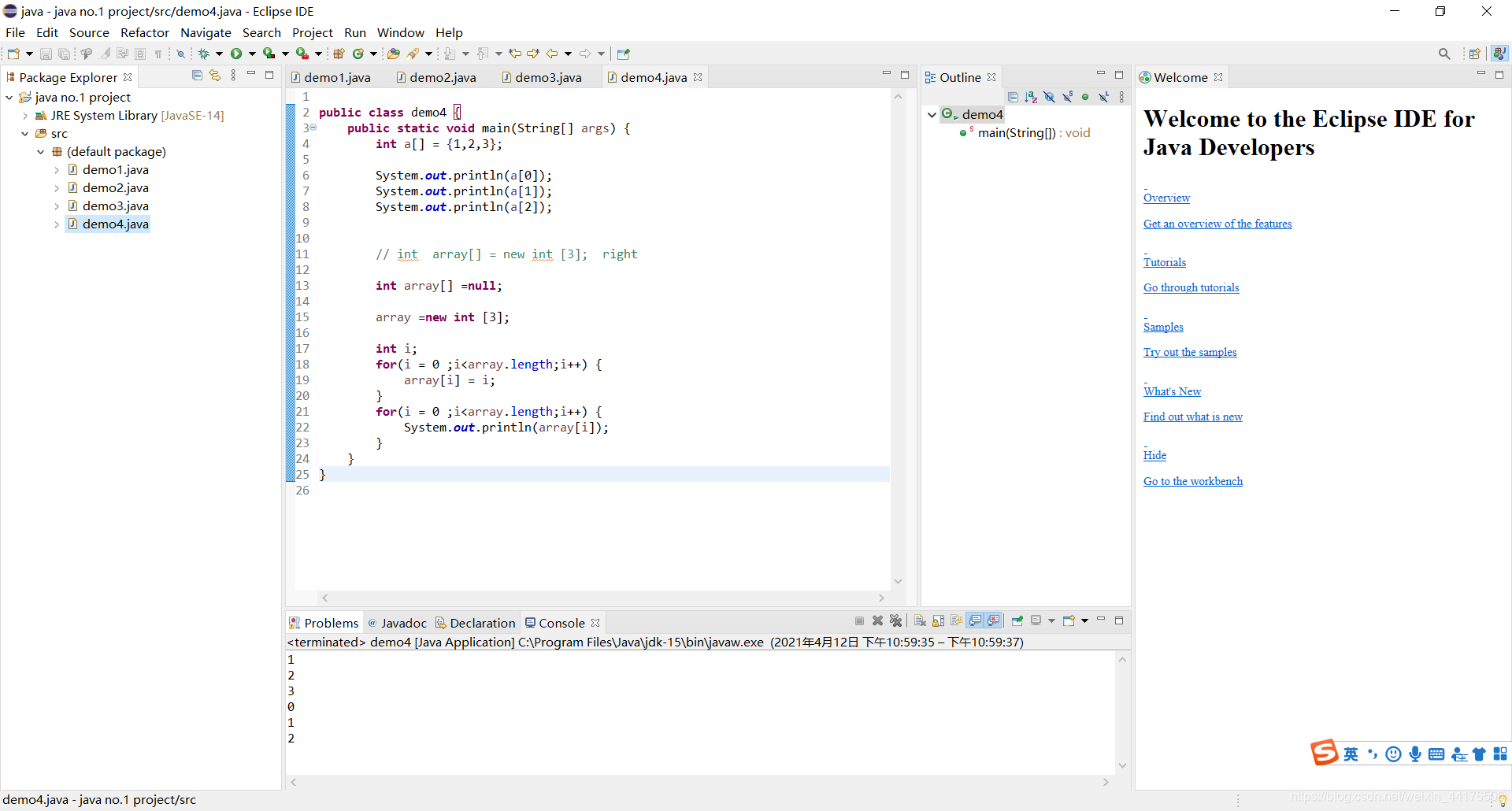Screen dimensions: 1512x811
Task: Switch to demo2.java editor tab
Action: pos(436,77)
